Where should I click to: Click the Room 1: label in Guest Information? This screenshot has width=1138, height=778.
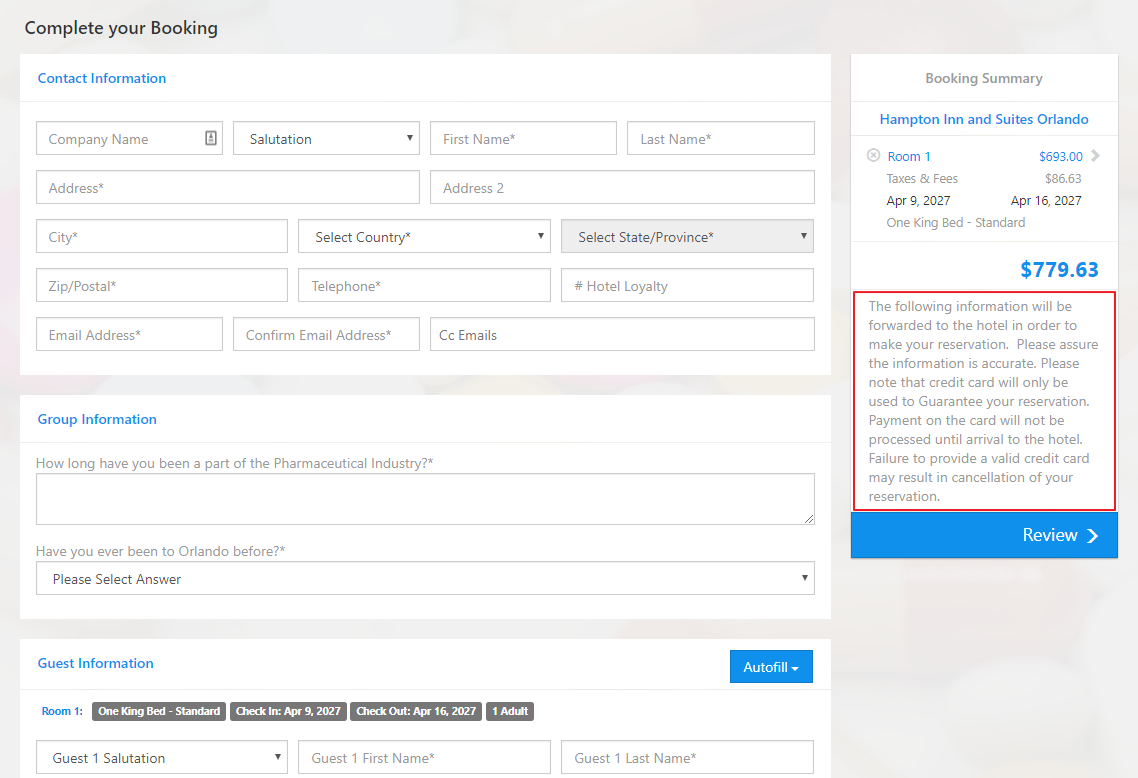coord(62,711)
